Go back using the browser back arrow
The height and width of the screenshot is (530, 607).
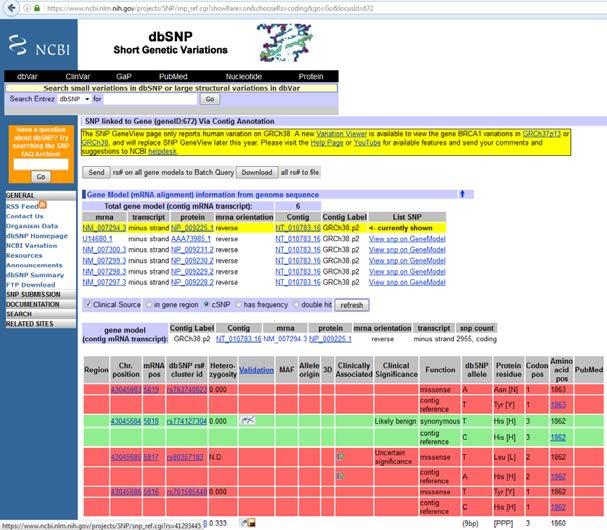point(12,8)
